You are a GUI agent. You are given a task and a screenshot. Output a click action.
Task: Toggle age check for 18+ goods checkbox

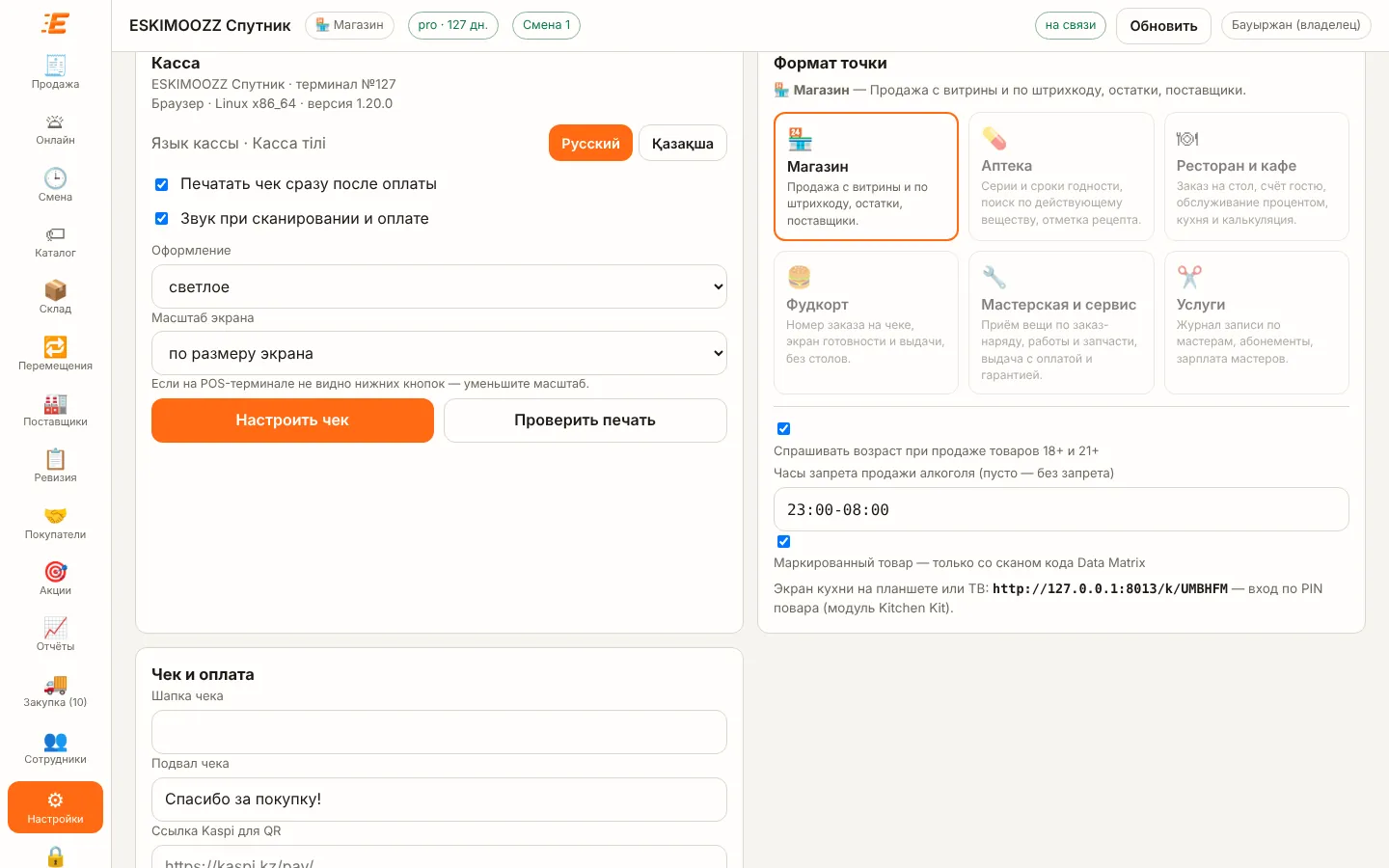[783, 429]
